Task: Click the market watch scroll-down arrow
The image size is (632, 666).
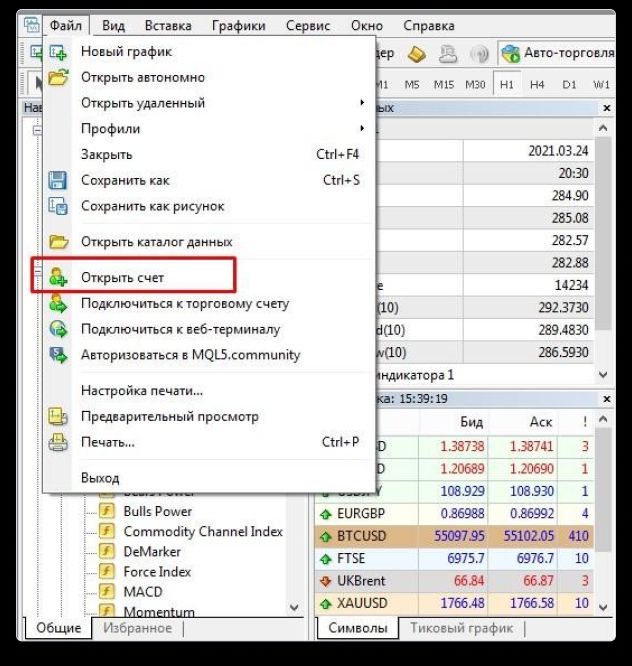Action: [603, 607]
